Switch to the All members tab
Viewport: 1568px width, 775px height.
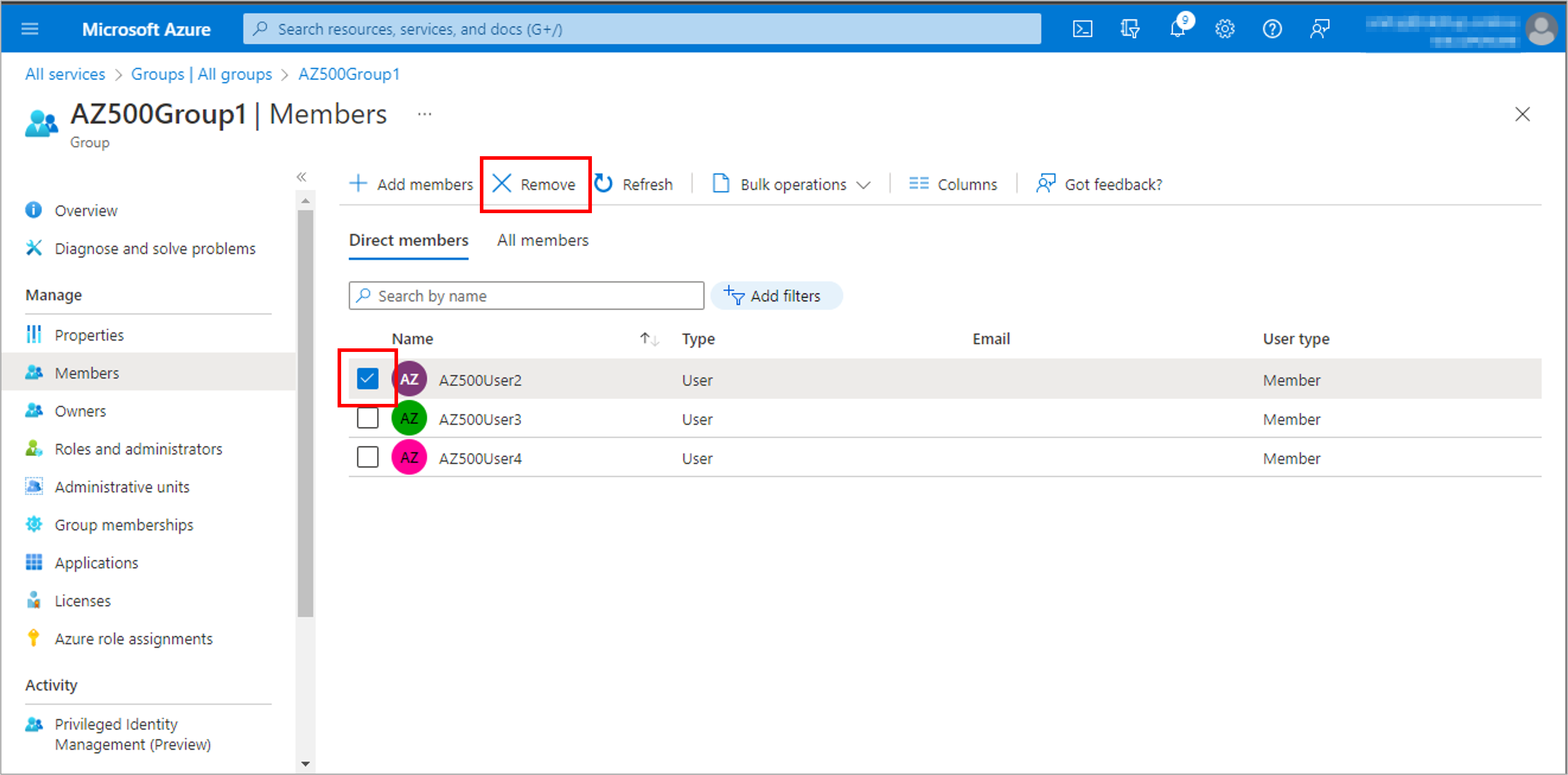(x=542, y=241)
